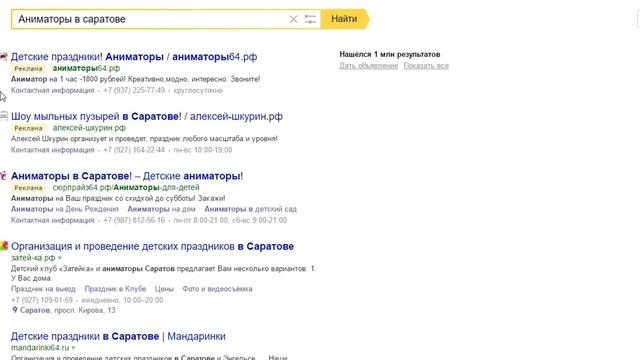Image resolution: width=640 pixels, height=360 pixels.
Task: Click Реклама label under Шоу мыльных пузырей ad
Action: coord(28,128)
